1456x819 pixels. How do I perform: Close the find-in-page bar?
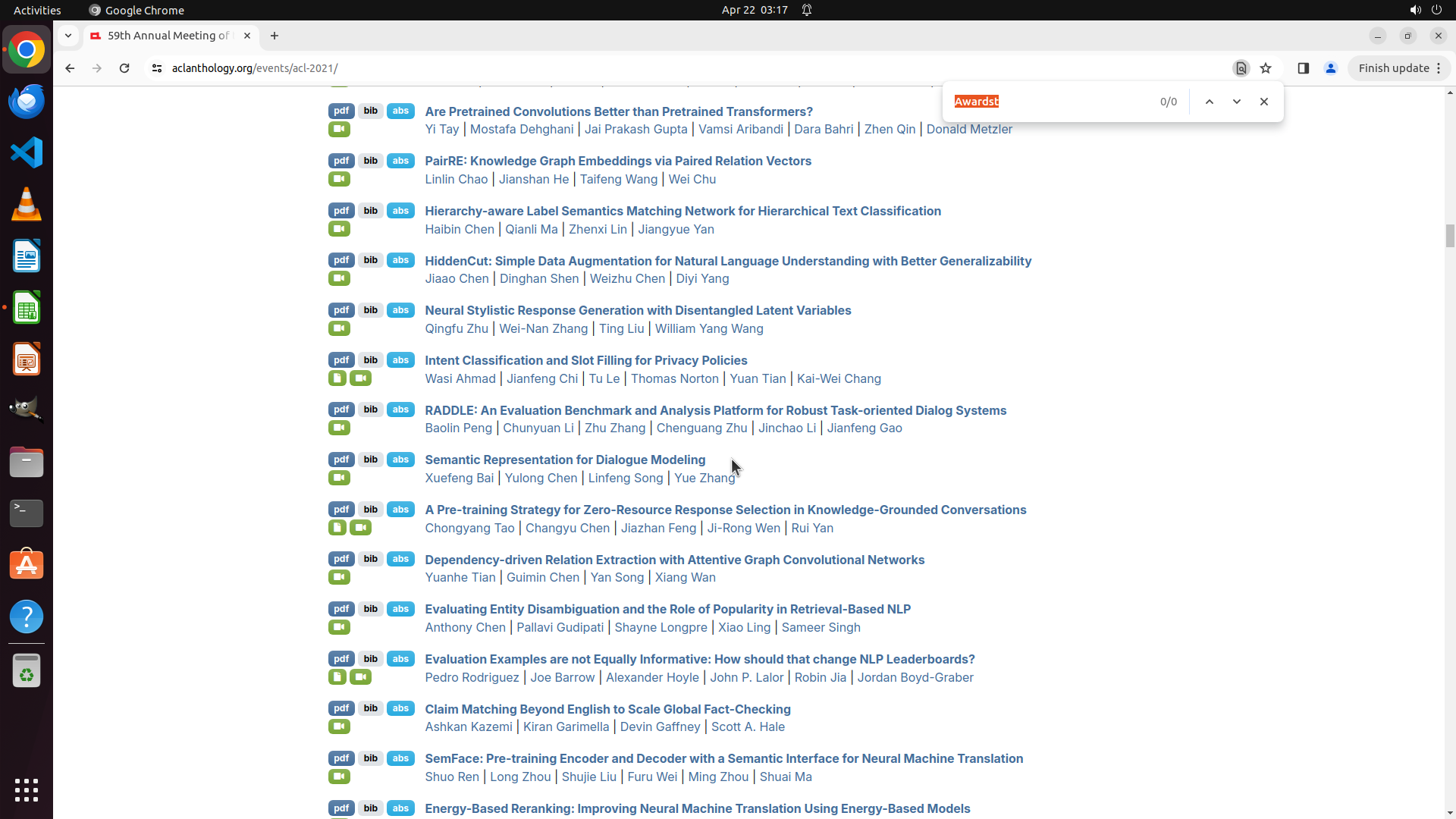[x=1263, y=102]
